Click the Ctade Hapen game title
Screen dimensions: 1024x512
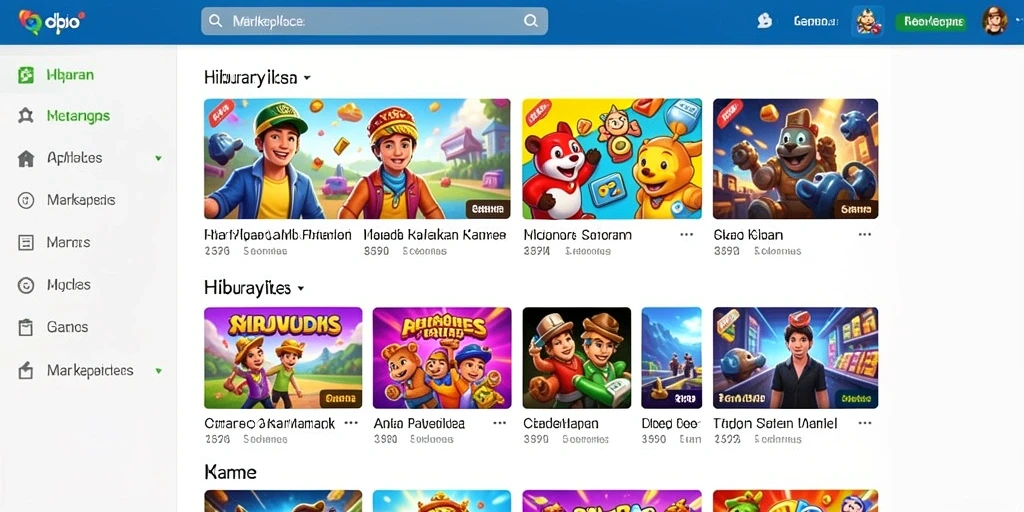pyautogui.click(x=561, y=423)
